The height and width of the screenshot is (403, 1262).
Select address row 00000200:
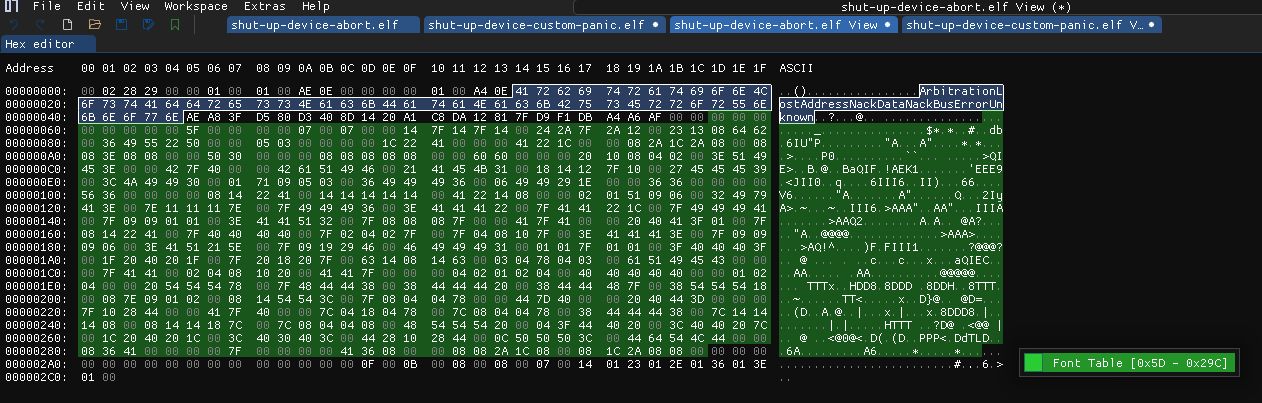pyautogui.click(x=38, y=298)
